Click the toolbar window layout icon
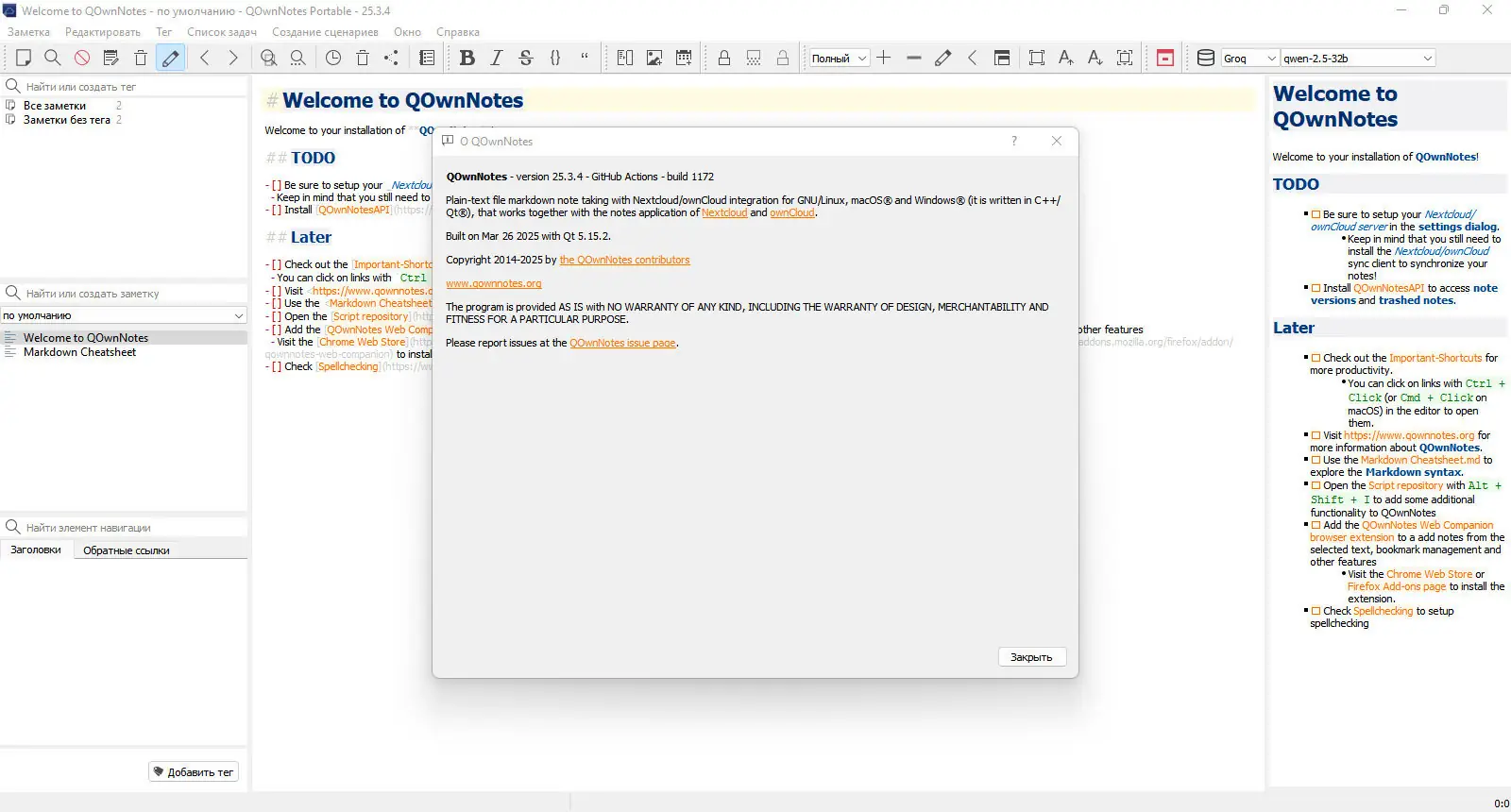Viewport: 1511px width, 812px height. (x=1002, y=59)
